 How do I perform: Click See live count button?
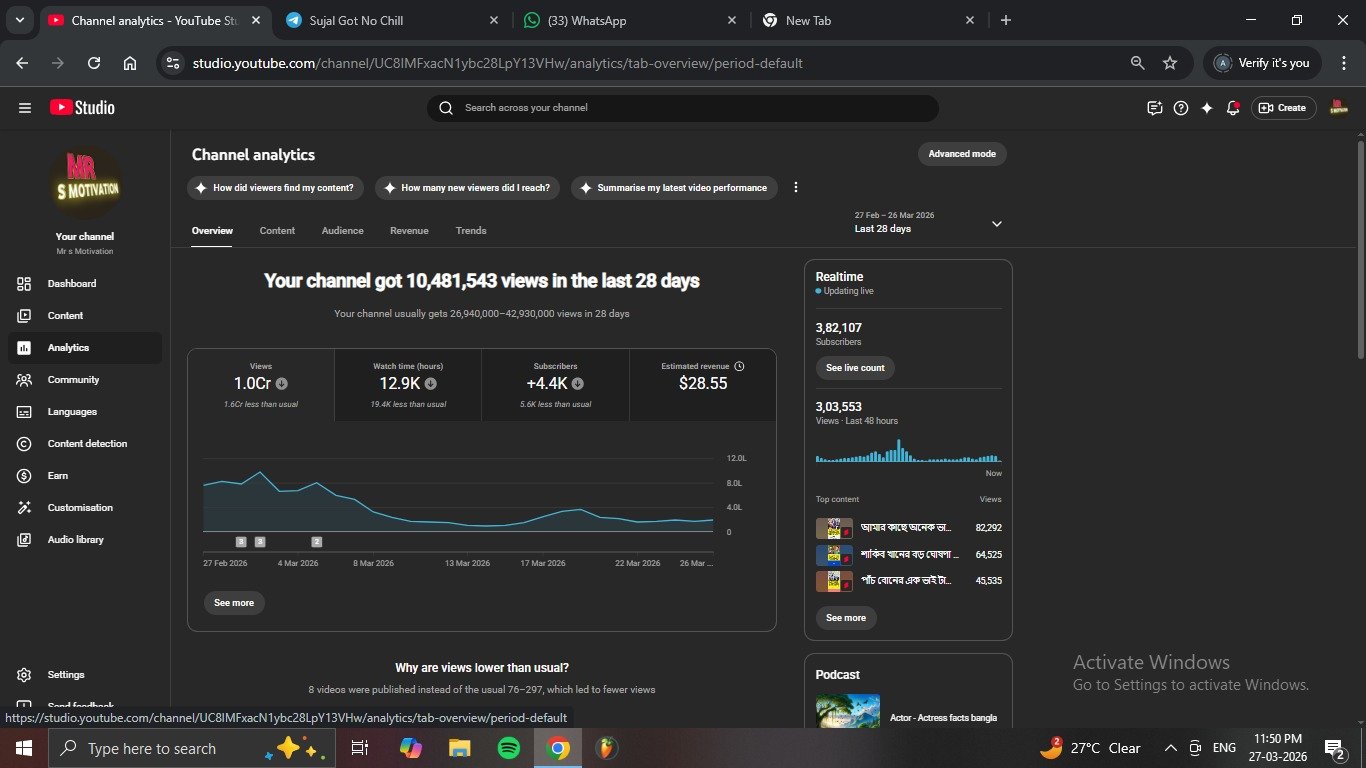(x=855, y=368)
